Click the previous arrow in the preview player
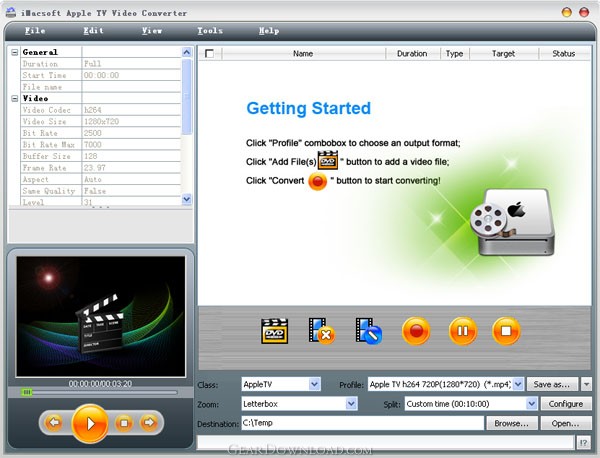Image resolution: width=600 pixels, height=458 pixels. click(54, 423)
